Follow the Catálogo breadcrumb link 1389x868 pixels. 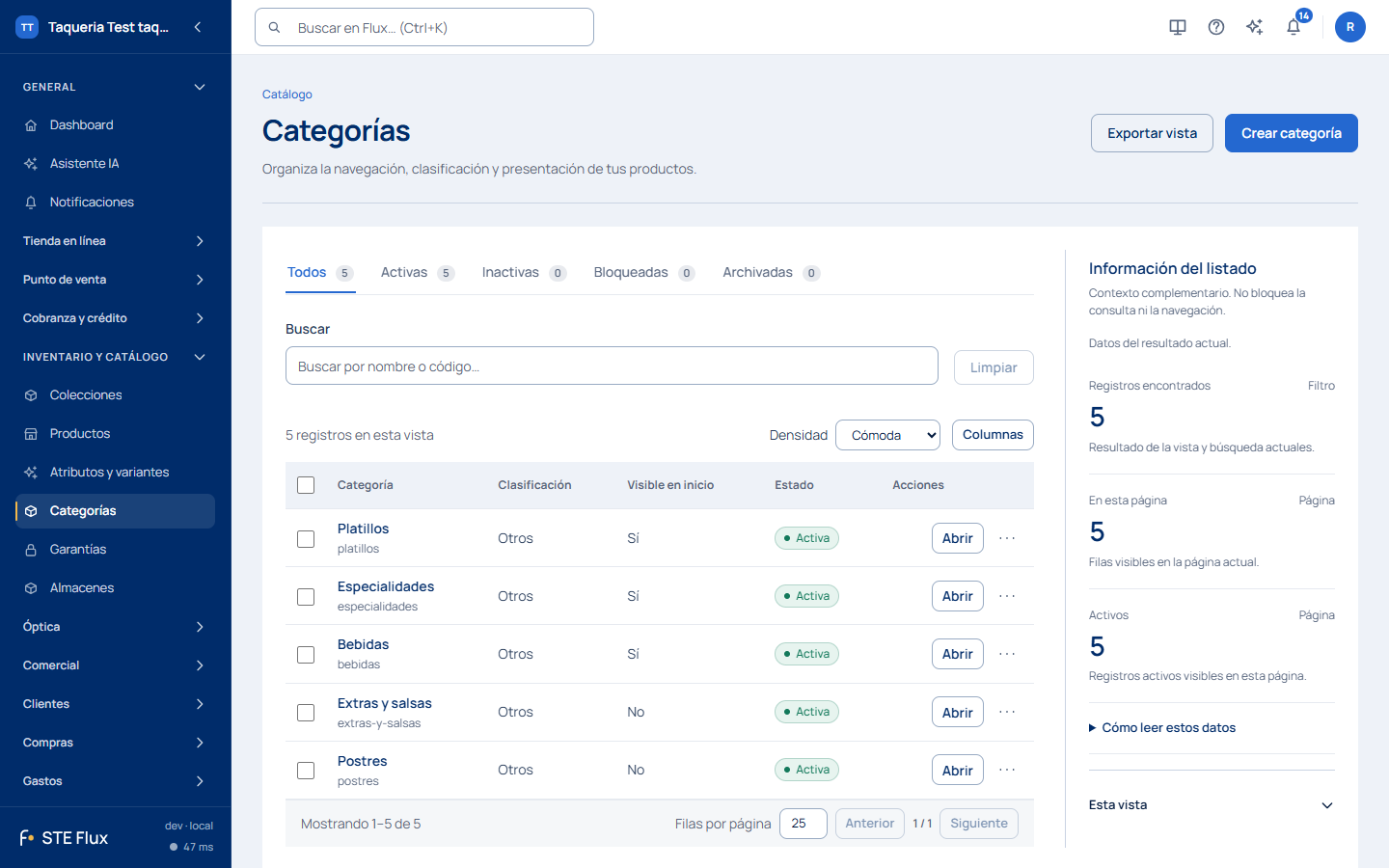[x=287, y=95]
